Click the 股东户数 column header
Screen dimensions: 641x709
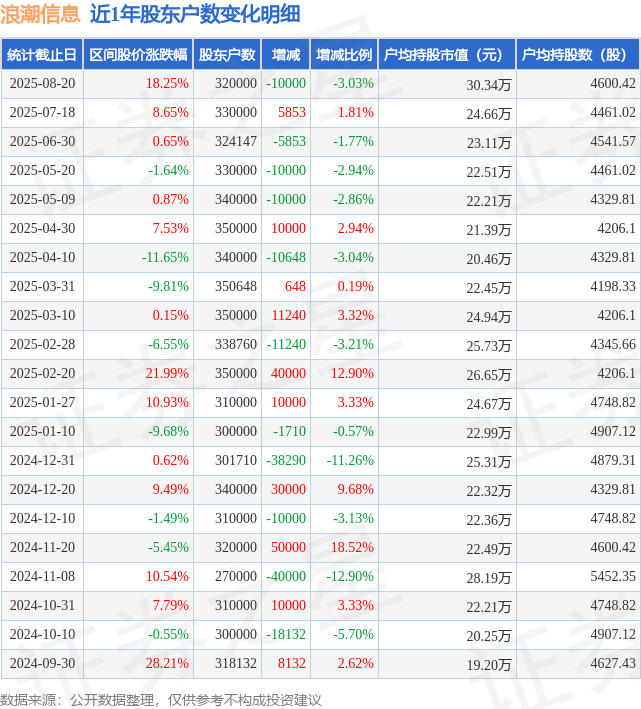click(x=227, y=55)
